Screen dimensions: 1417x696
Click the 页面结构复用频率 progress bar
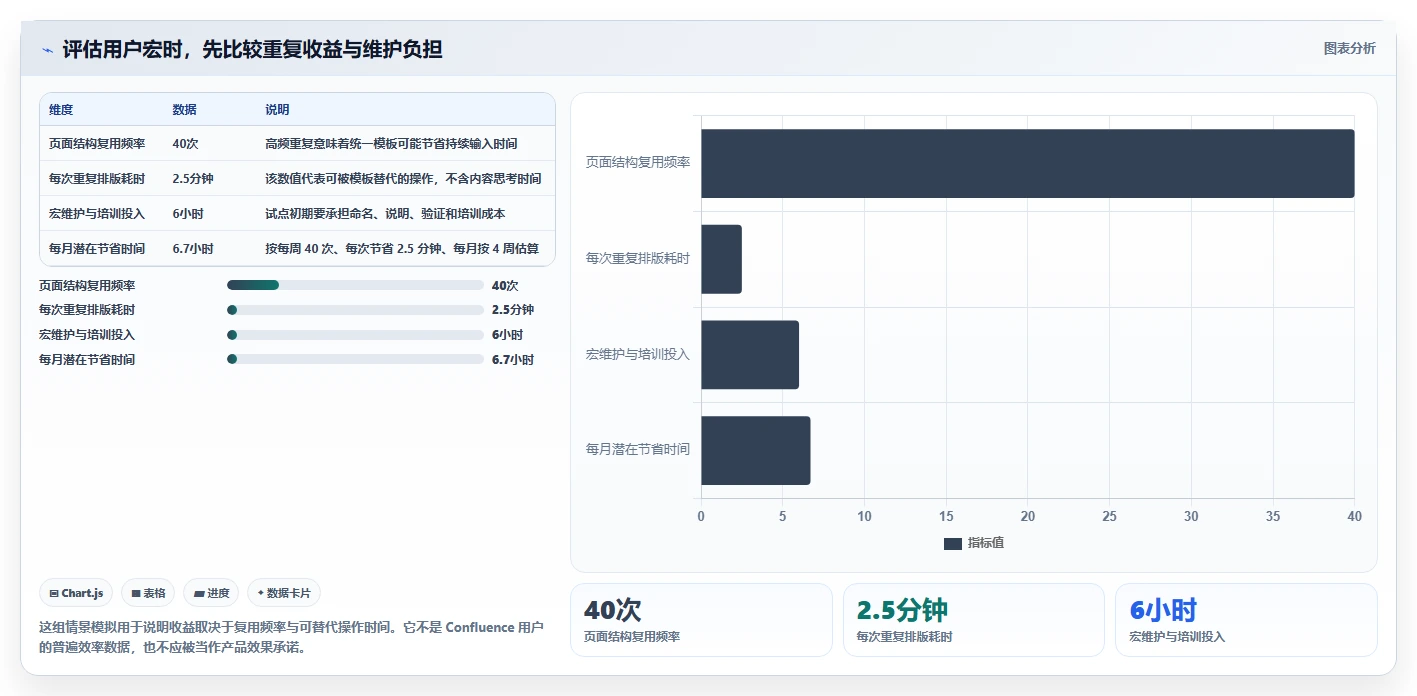tap(355, 285)
